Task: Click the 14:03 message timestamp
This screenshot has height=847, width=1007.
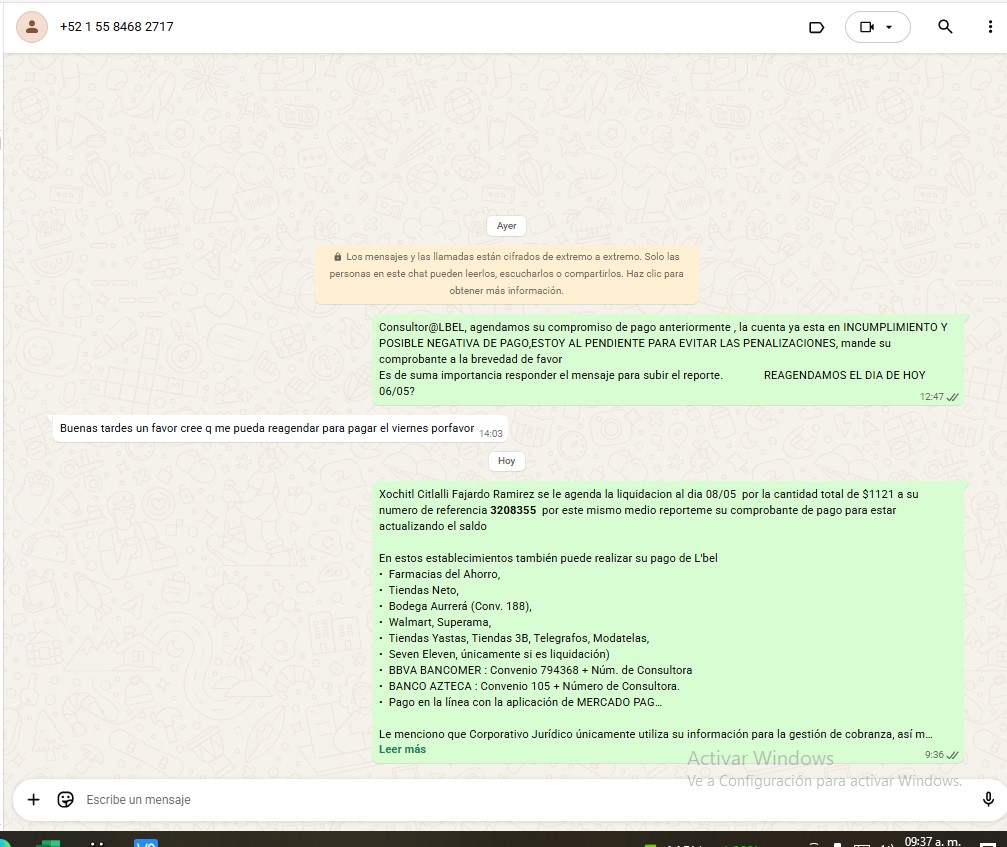Action: click(x=491, y=433)
